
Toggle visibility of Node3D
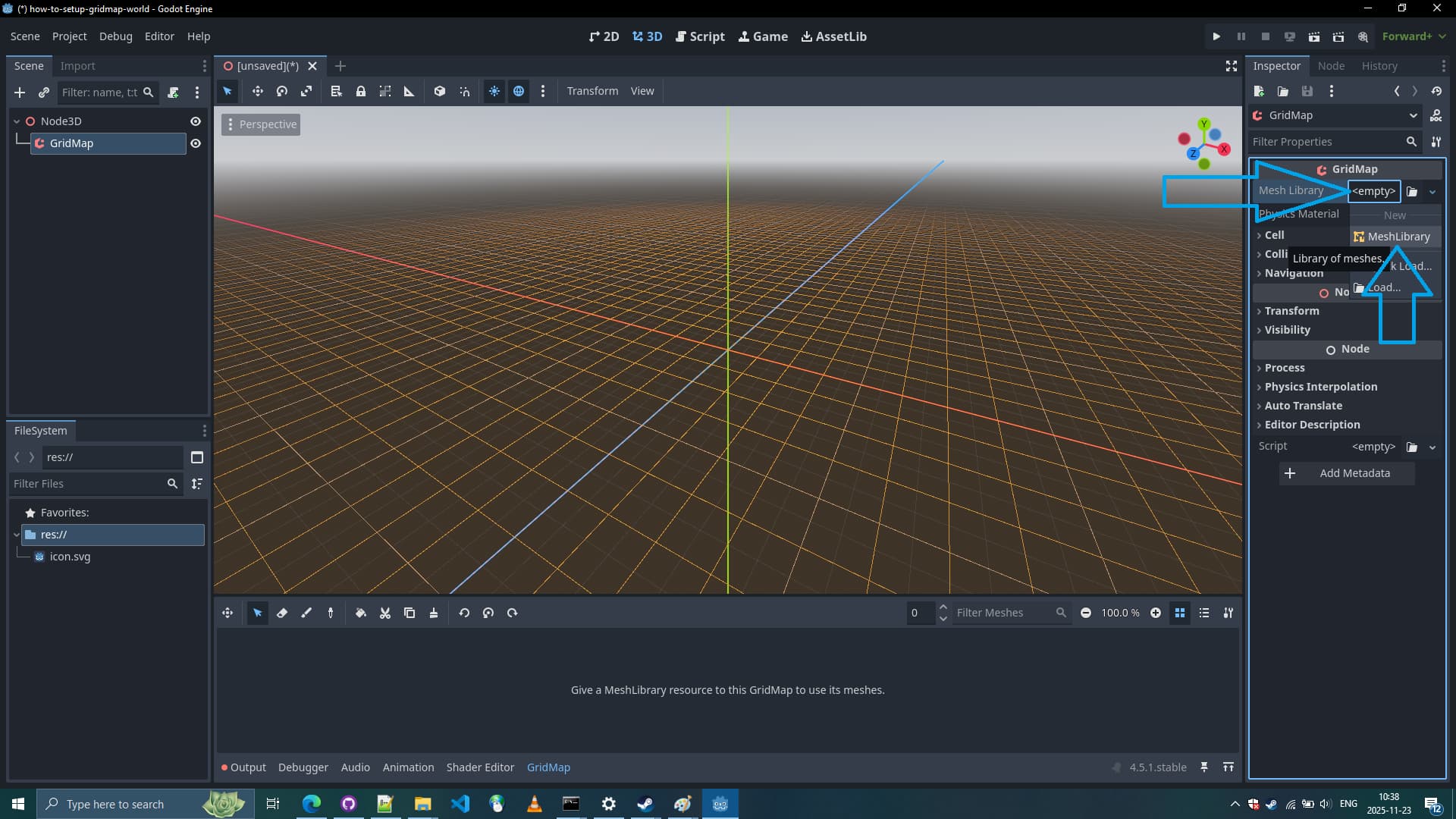point(196,121)
